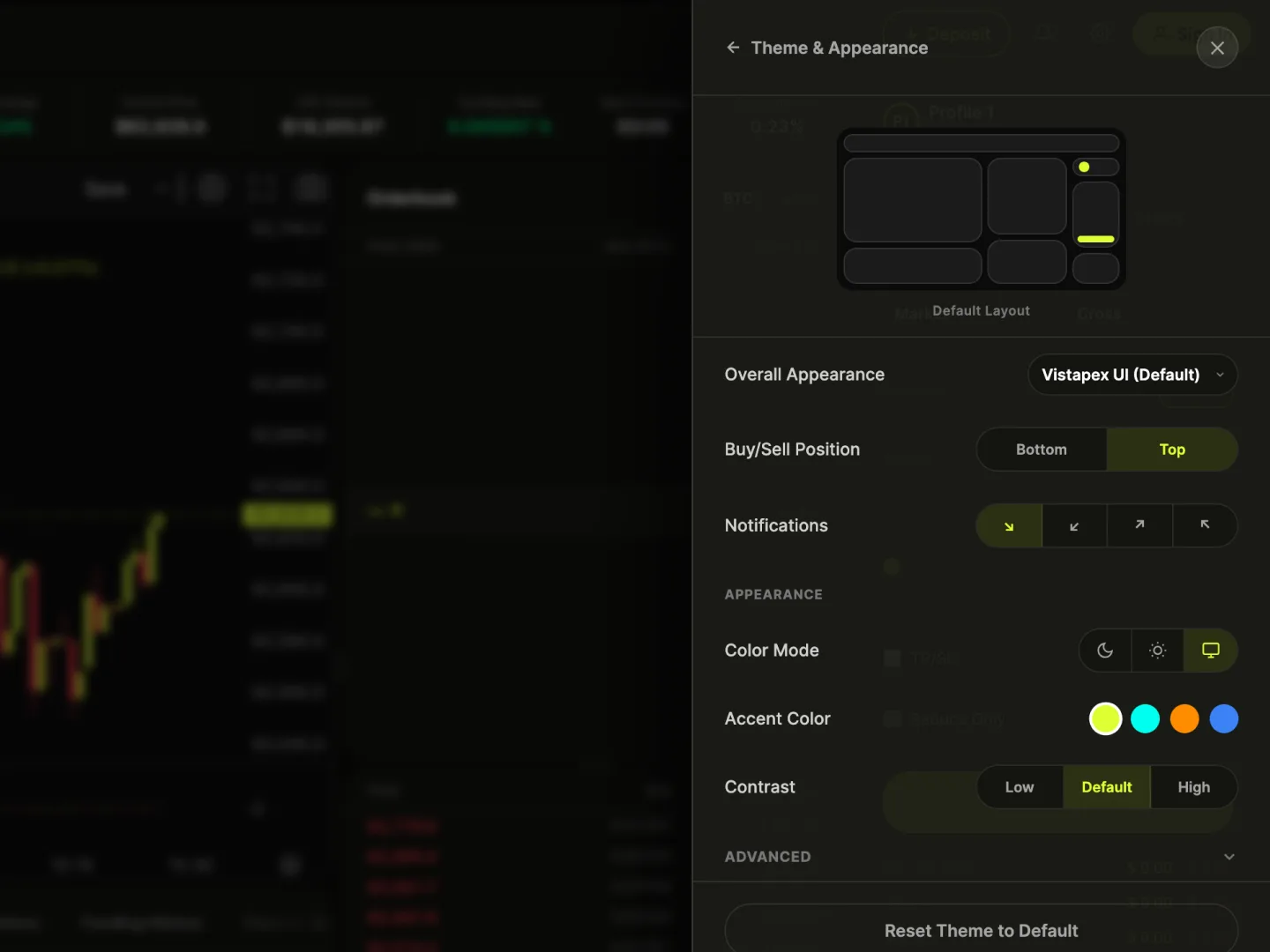Expand the Advanced section chevron
Screen dimensions: 1270x952
pos(1229,857)
